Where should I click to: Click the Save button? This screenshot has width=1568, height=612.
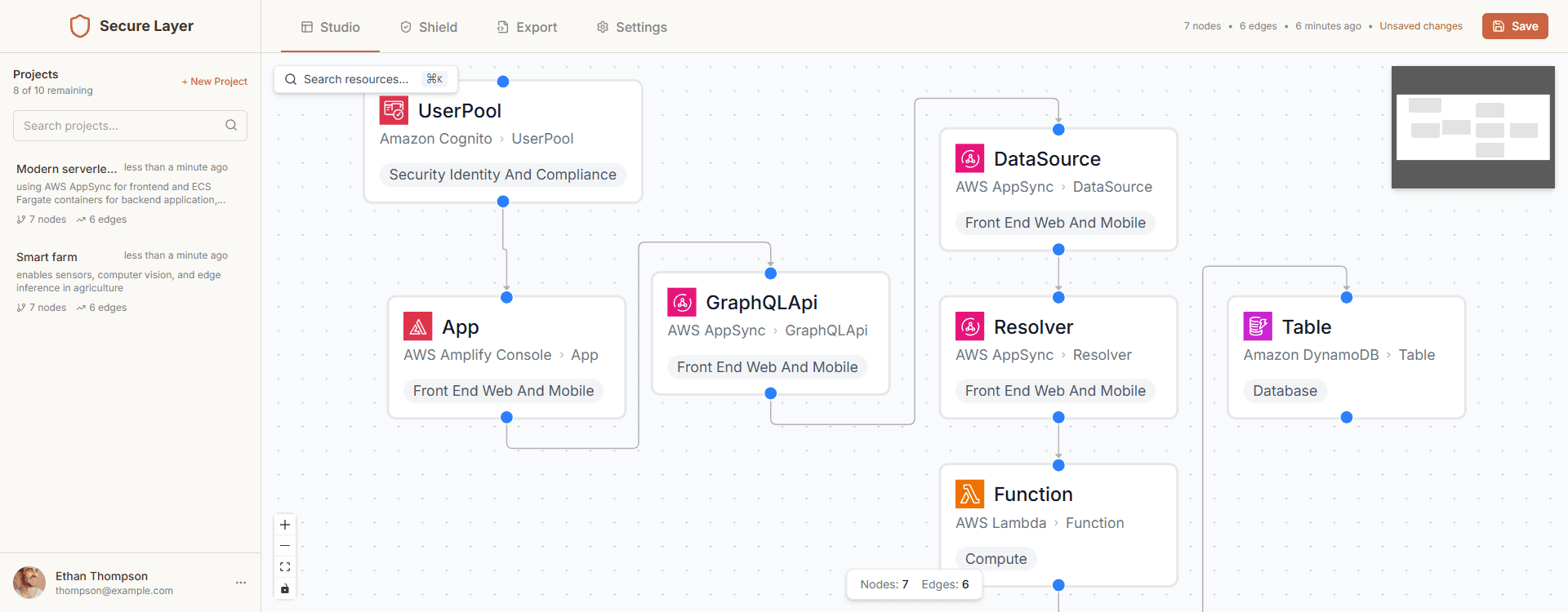[1515, 26]
